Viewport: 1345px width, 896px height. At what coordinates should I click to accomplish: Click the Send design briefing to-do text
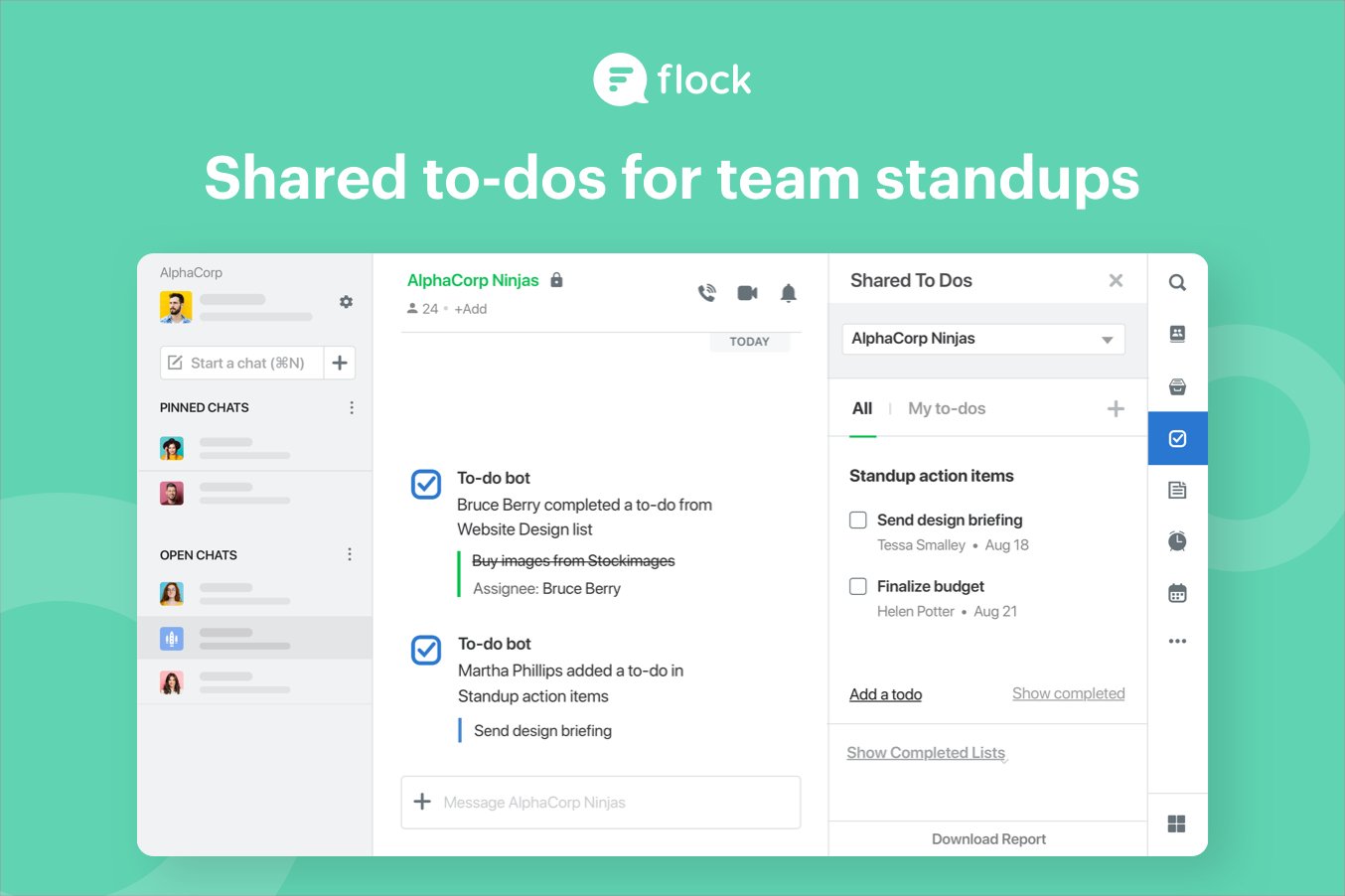point(950,520)
